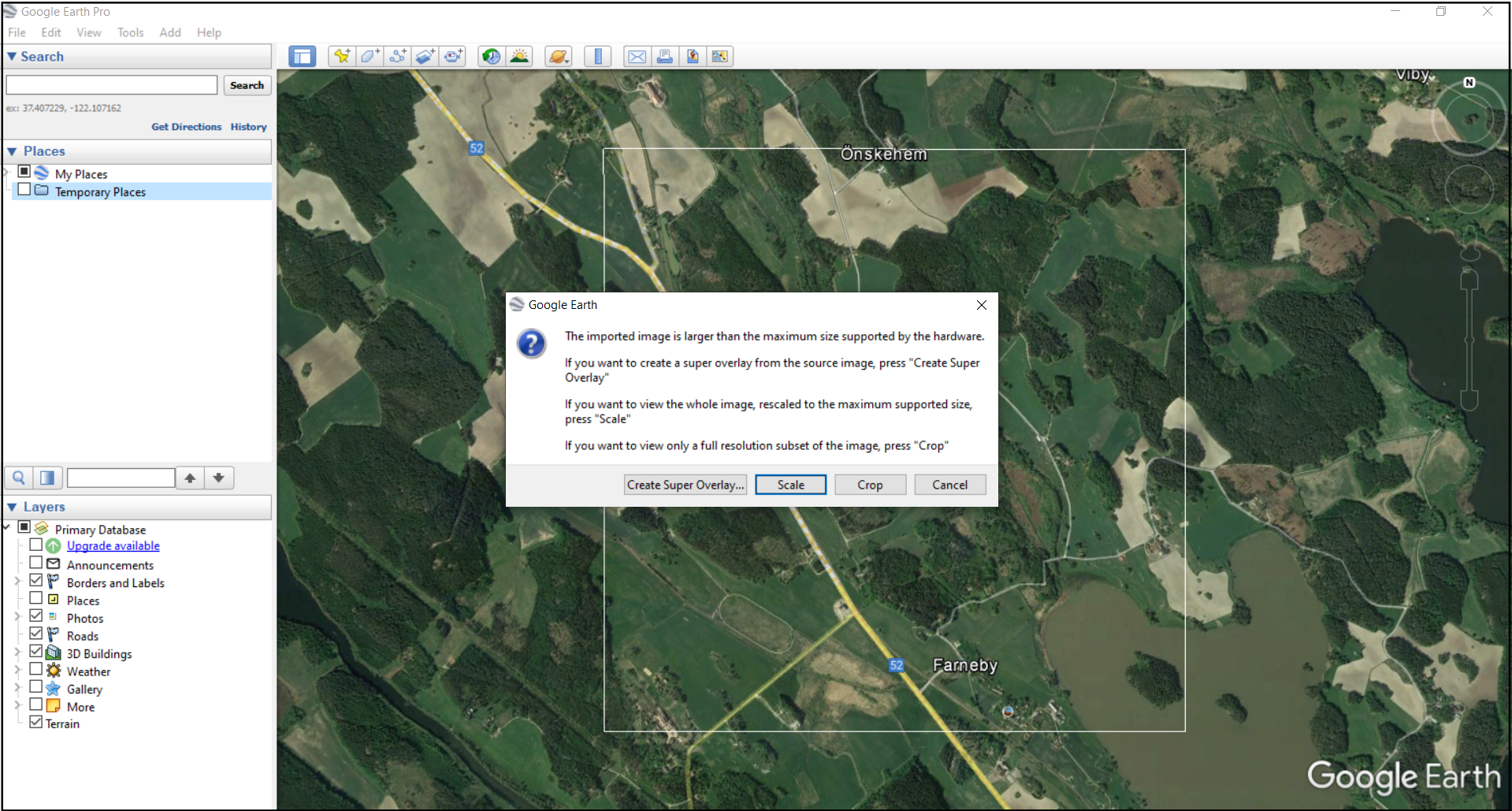1512x811 pixels.
Task: Choose Scale in the dialog
Action: coord(791,485)
